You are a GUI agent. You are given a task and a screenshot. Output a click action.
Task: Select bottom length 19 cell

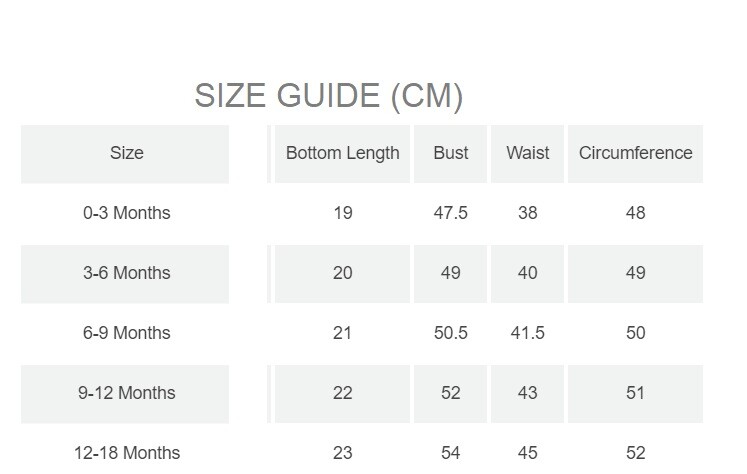[342, 213]
